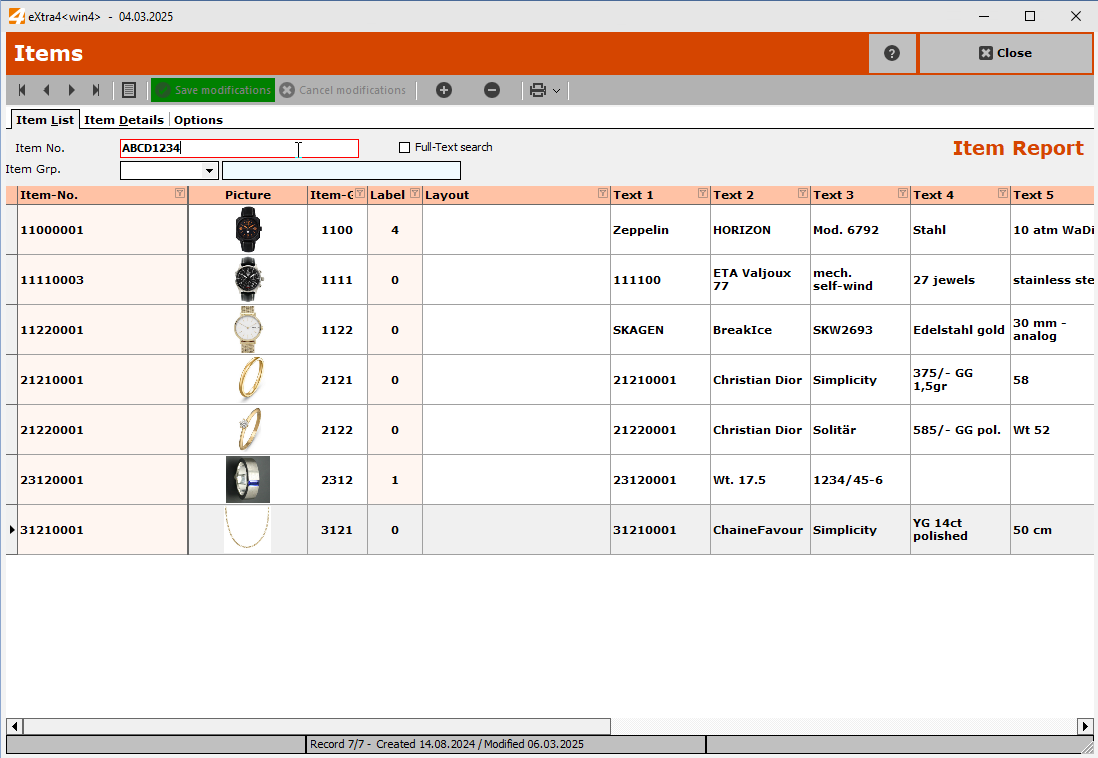The height and width of the screenshot is (758, 1098).
Task: Open the Options tab
Action: (x=198, y=120)
